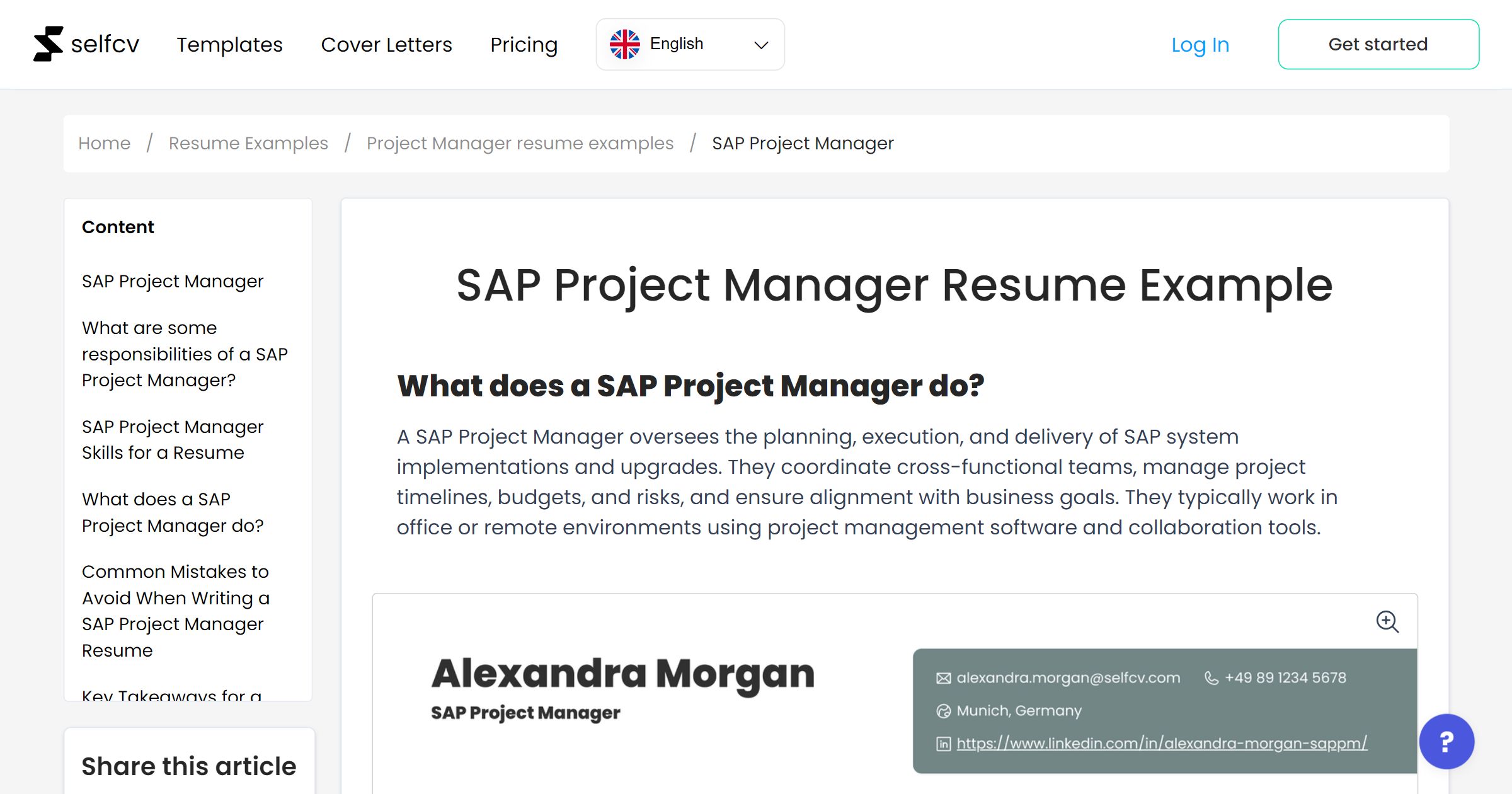Open Project Manager resume examples breadcrumb

(519, 143)
